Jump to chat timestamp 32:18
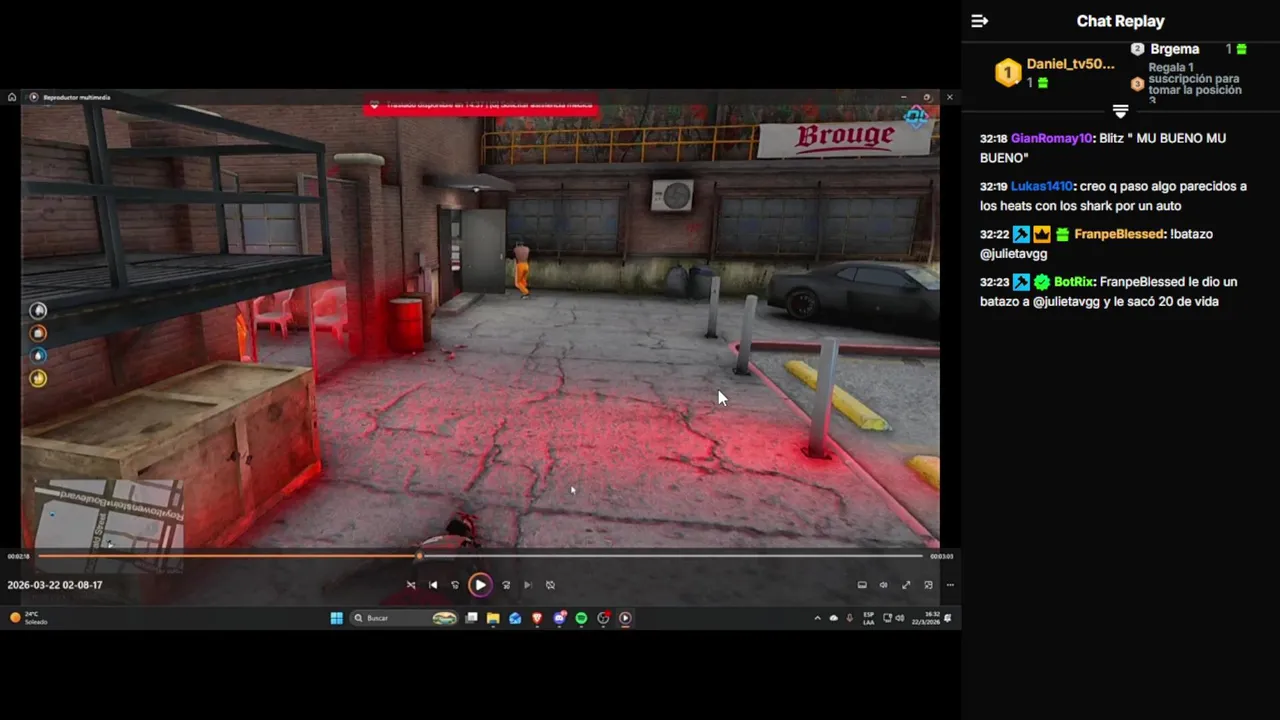 tap(993, 138)
